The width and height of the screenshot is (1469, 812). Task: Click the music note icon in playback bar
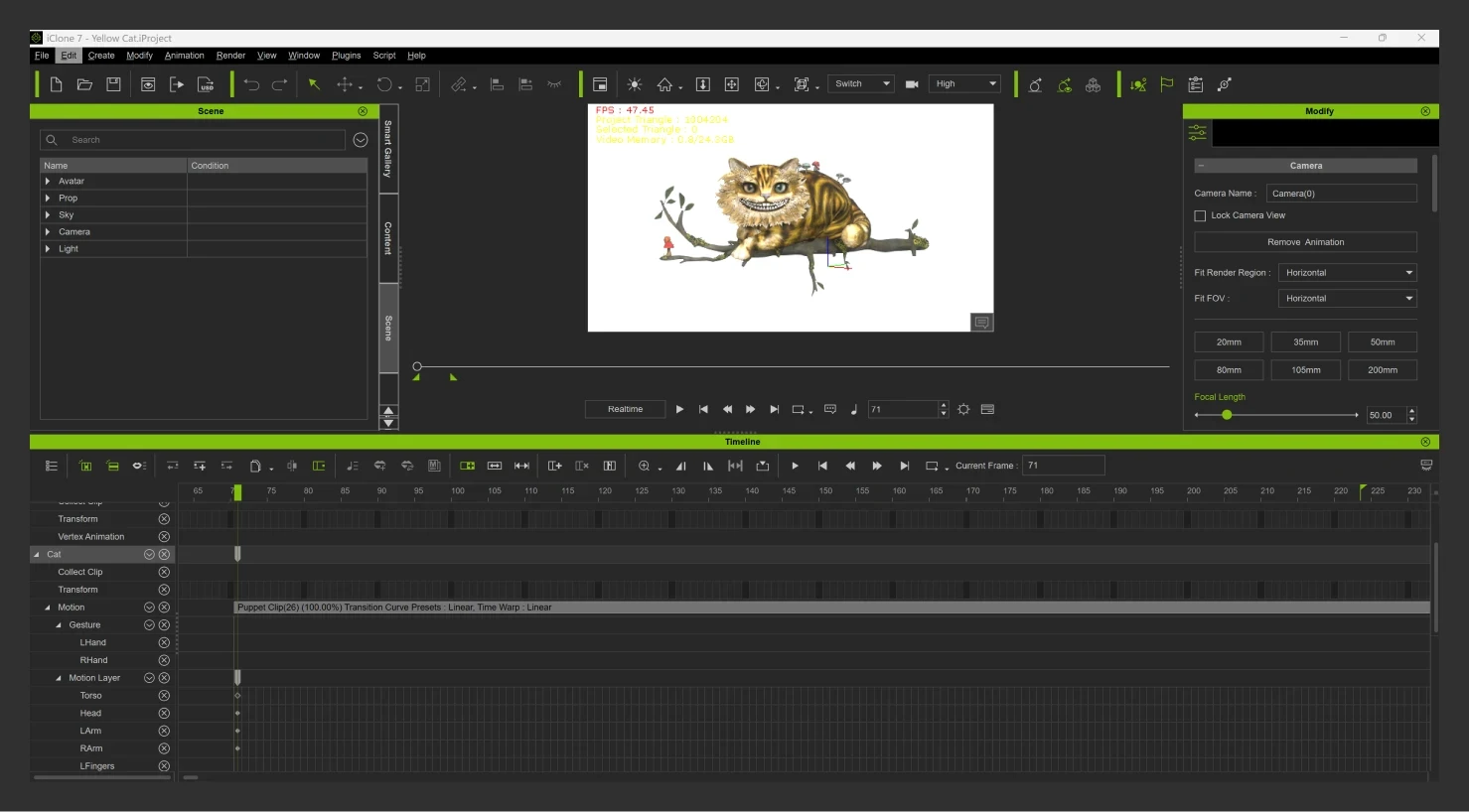[854, 409]
